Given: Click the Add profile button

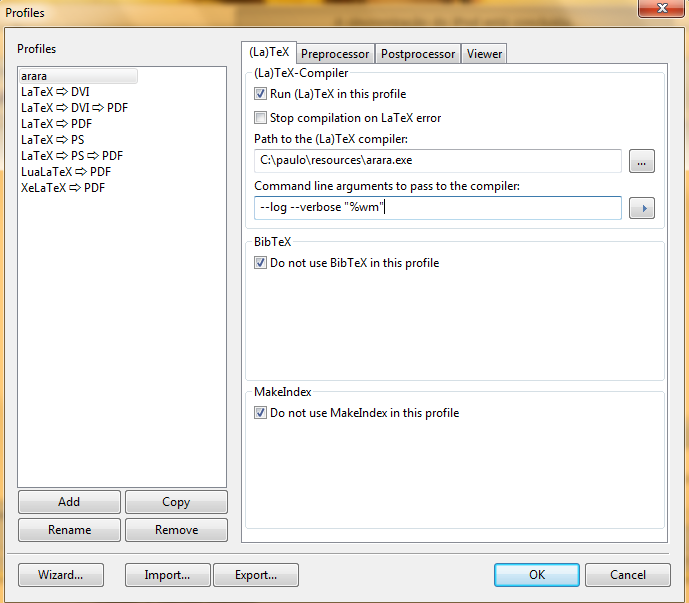Looking at the screenshot, I should tap(69, 502).
